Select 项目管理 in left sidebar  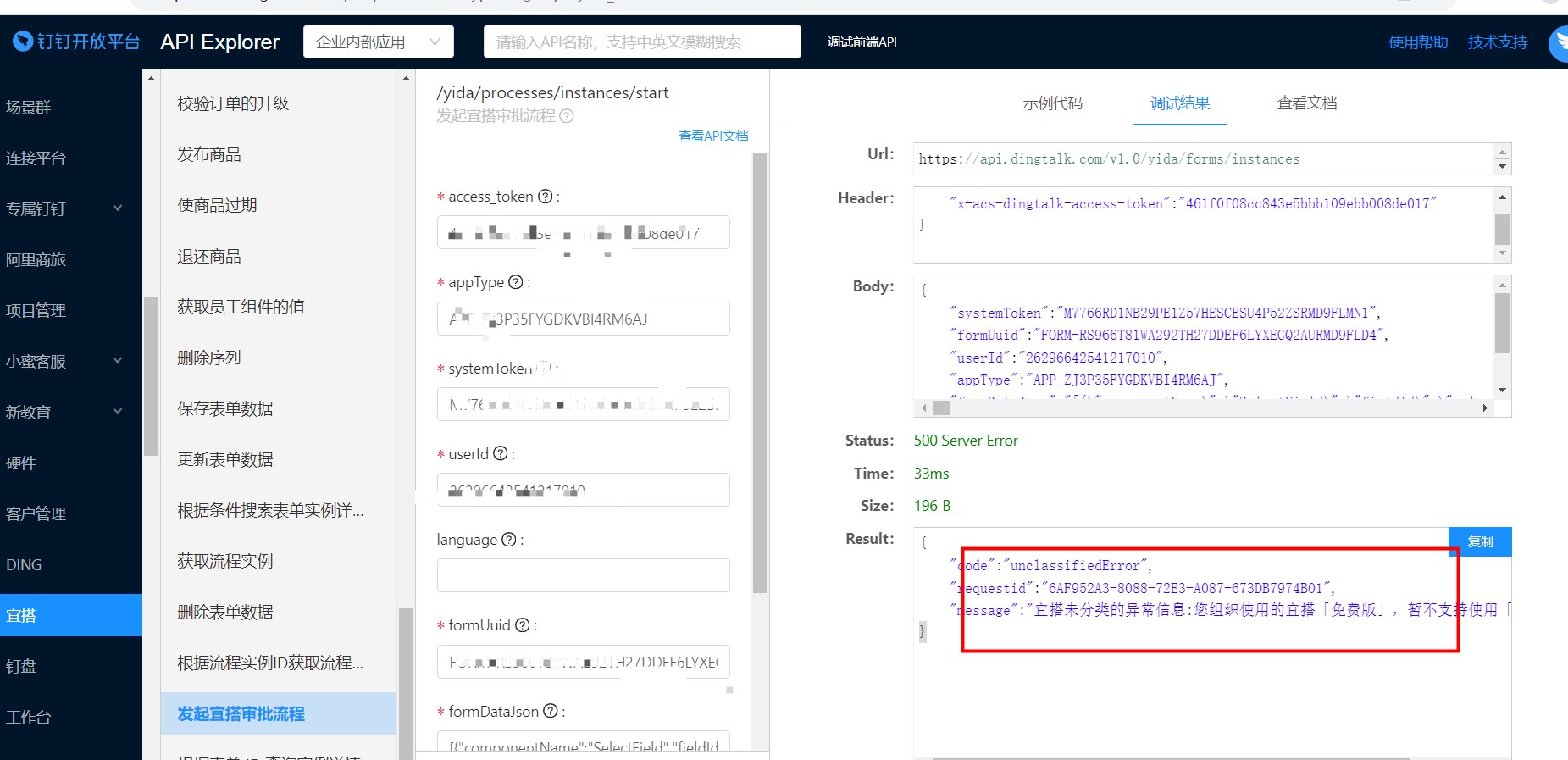(36, 310)
